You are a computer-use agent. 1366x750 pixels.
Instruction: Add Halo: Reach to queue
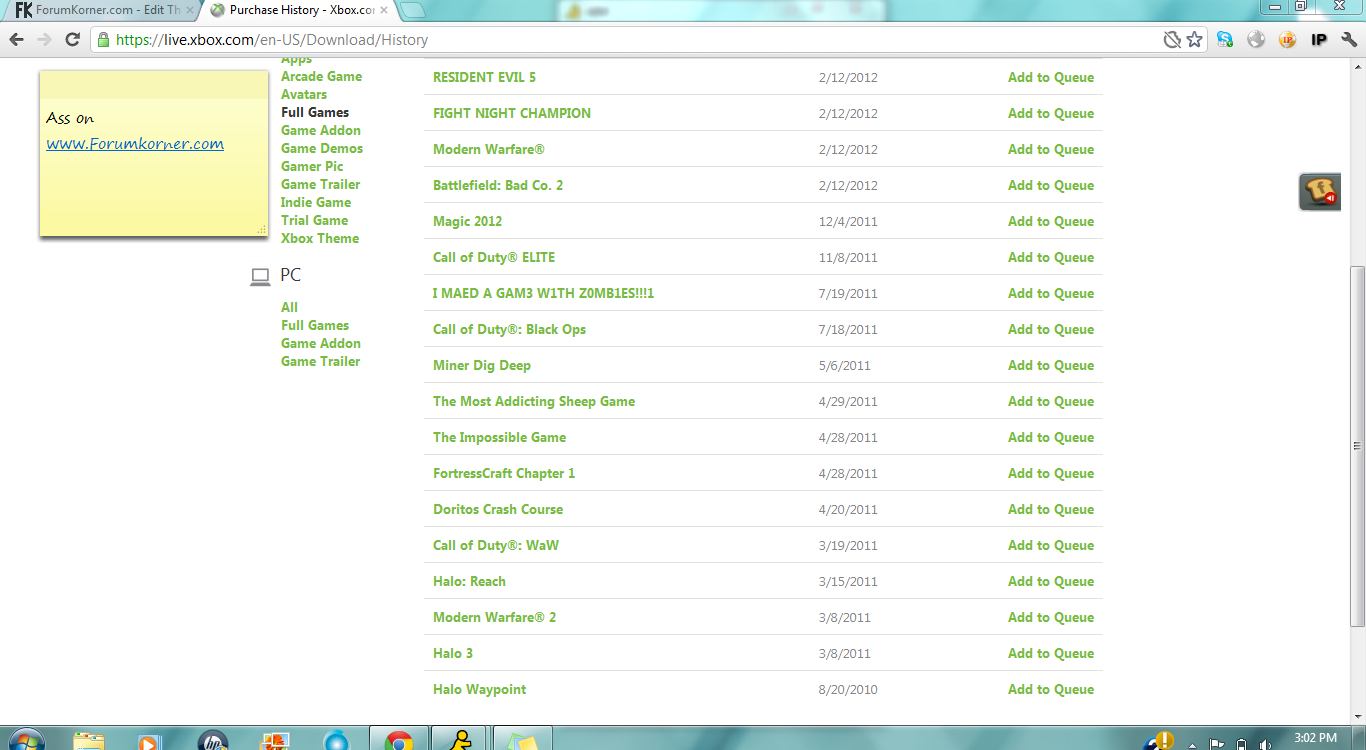(1051, 581)
